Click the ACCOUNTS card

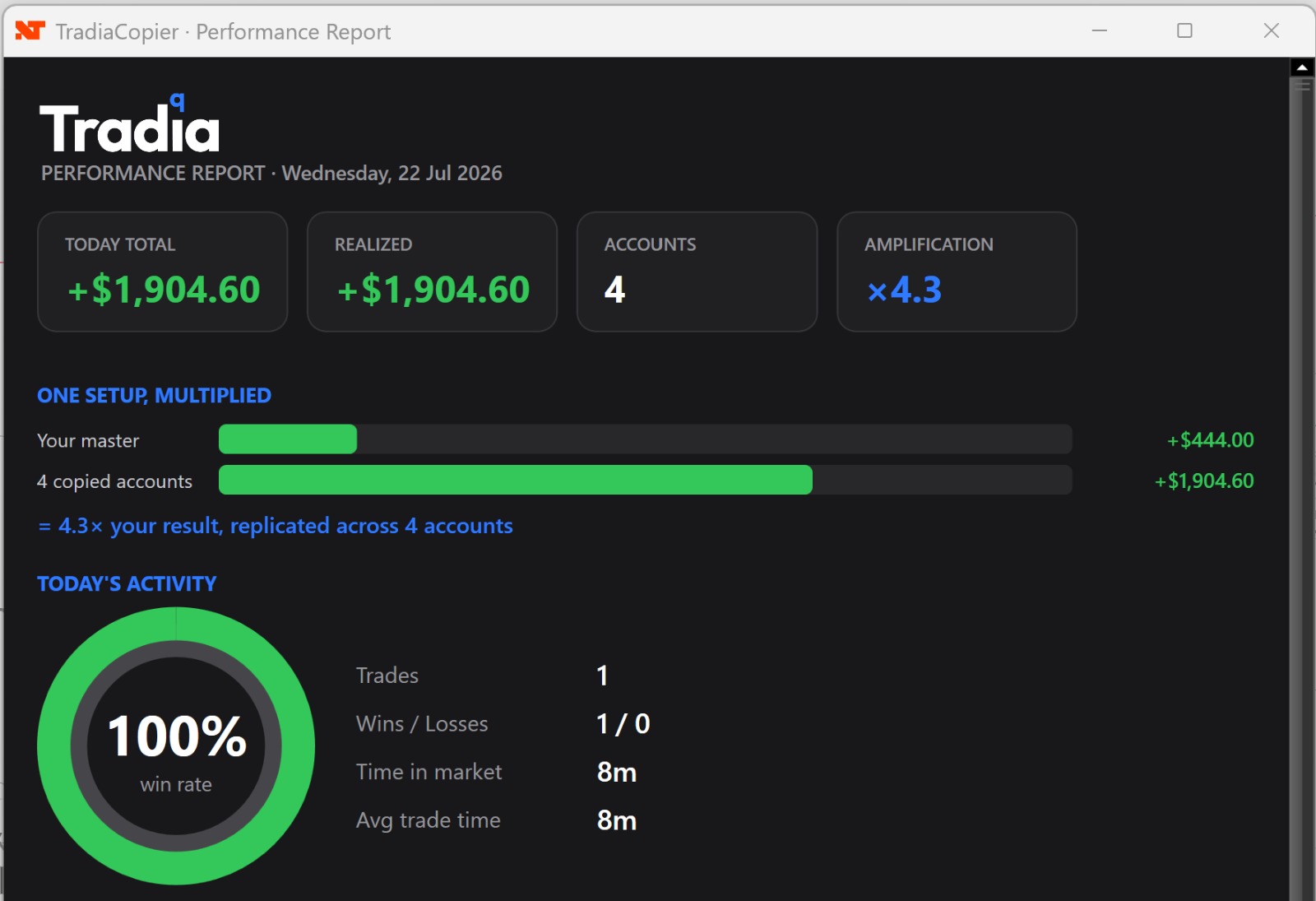click(x=697, y=272)
